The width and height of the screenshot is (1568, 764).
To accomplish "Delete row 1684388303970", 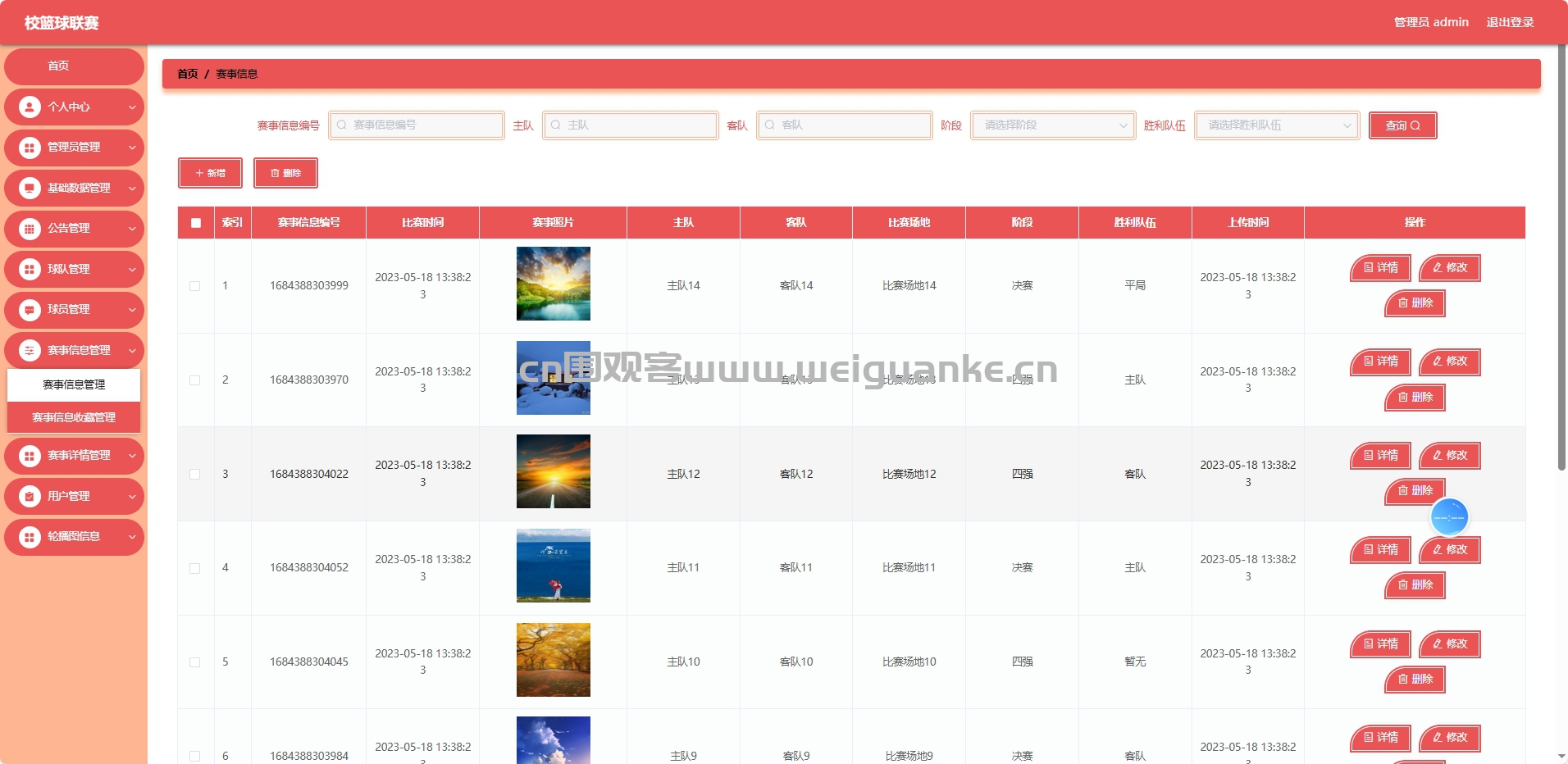I will coord(1415,398).
